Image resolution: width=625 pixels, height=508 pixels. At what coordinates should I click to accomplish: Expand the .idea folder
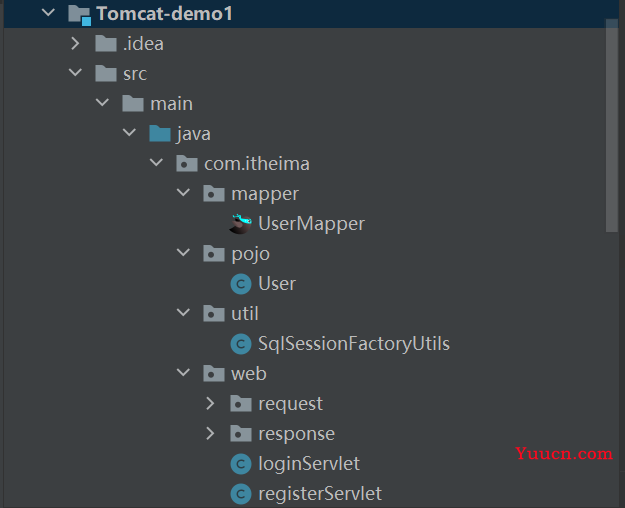point(75,43)
